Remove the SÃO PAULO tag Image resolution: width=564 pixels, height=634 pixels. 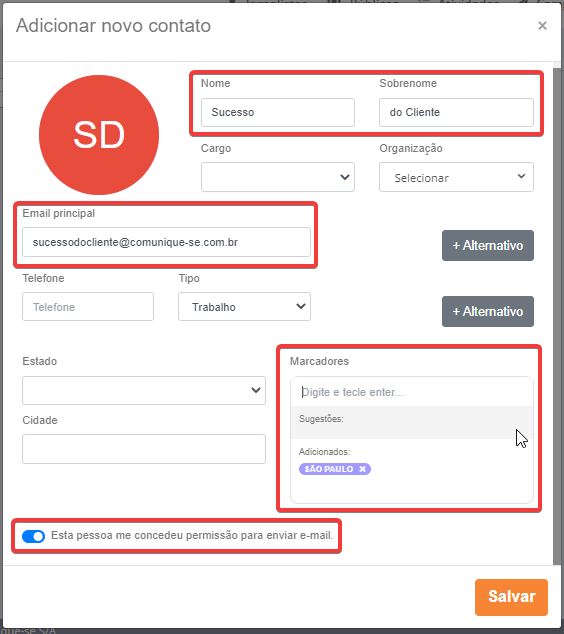[363, 469]
